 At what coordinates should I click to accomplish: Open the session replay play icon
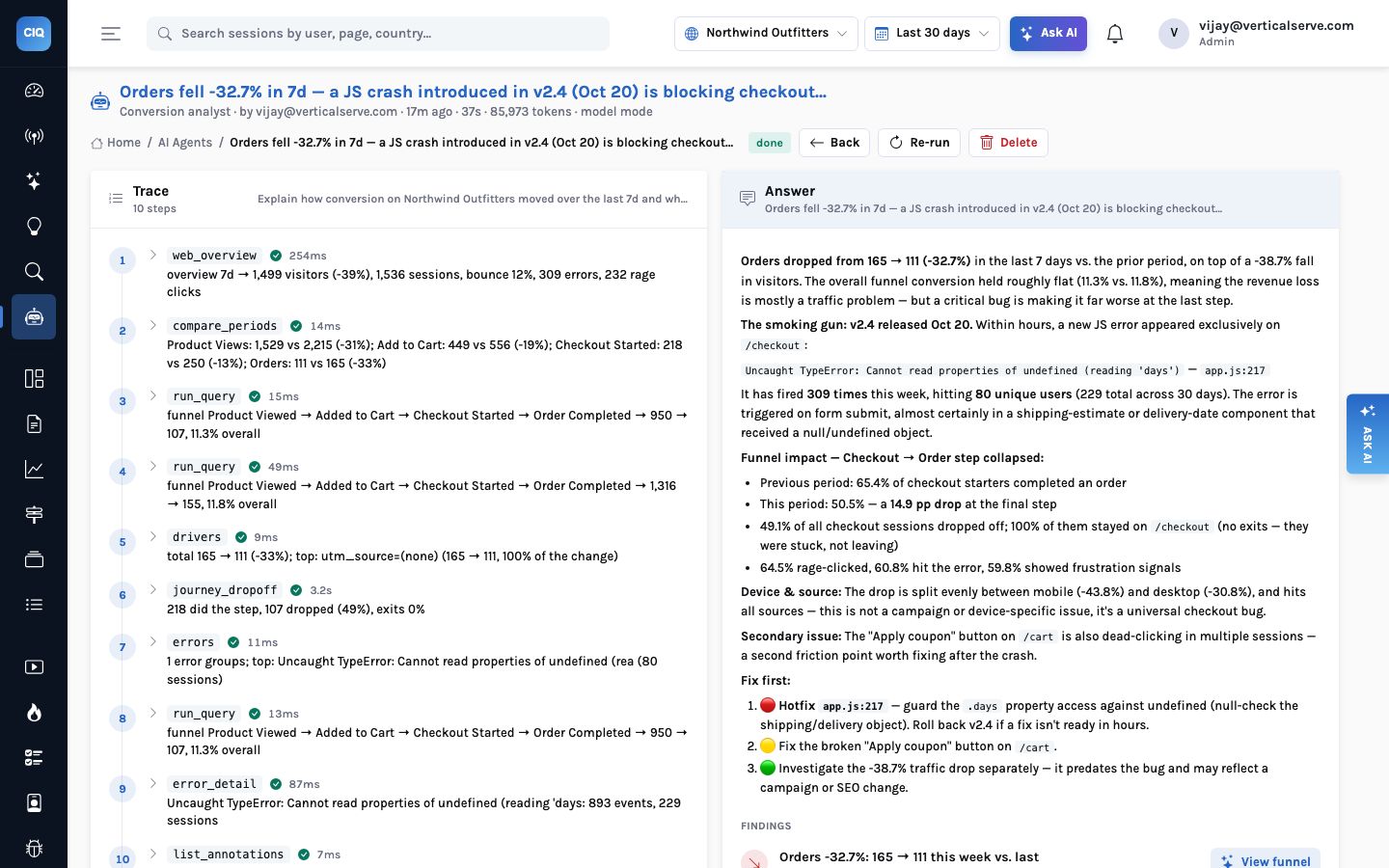tap(34, 667)
